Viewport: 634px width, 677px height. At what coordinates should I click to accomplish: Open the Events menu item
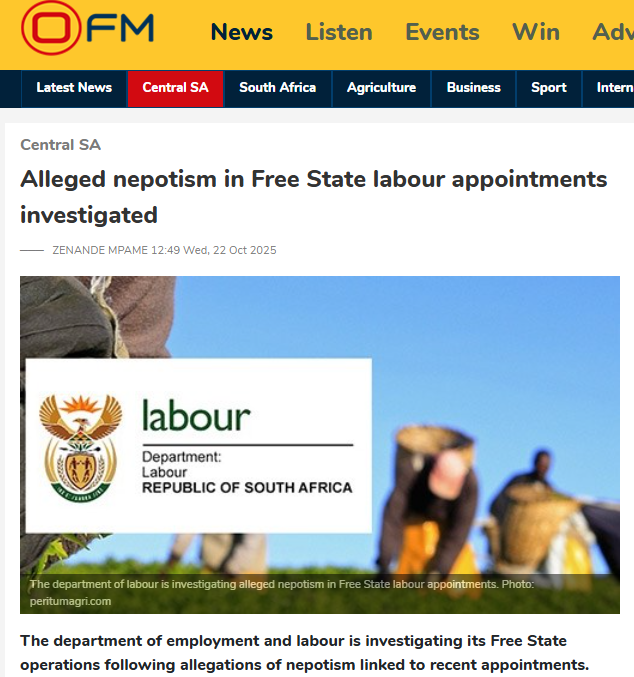tap(442, 32)
